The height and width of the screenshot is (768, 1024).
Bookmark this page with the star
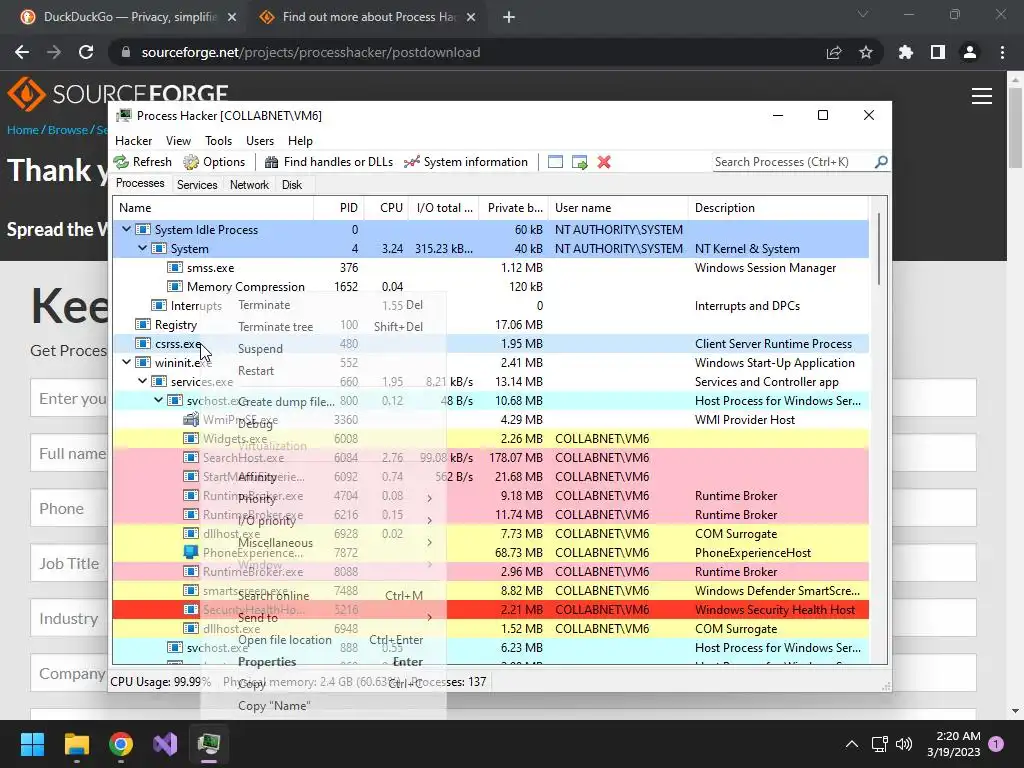coord(866,52)
